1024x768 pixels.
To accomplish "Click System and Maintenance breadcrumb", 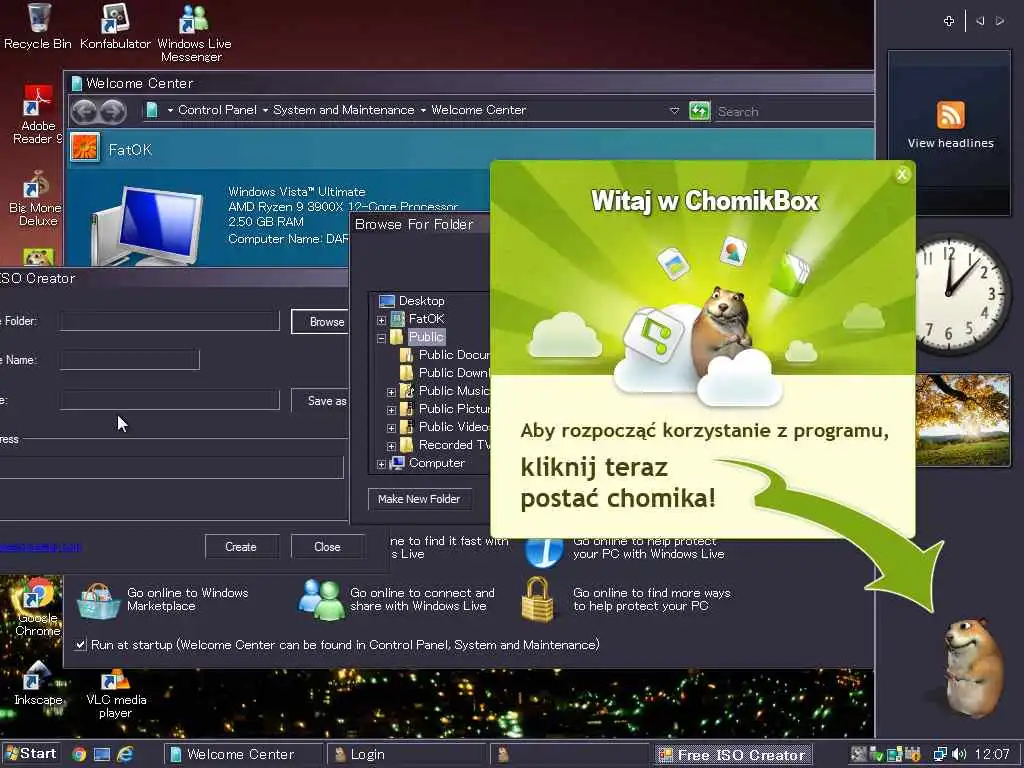I will pos(344,110).
